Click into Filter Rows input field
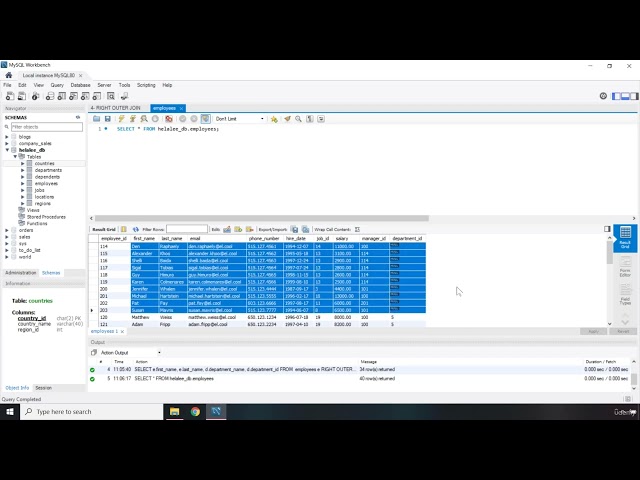This screenshot has width=640, height=480. (187, 229)
